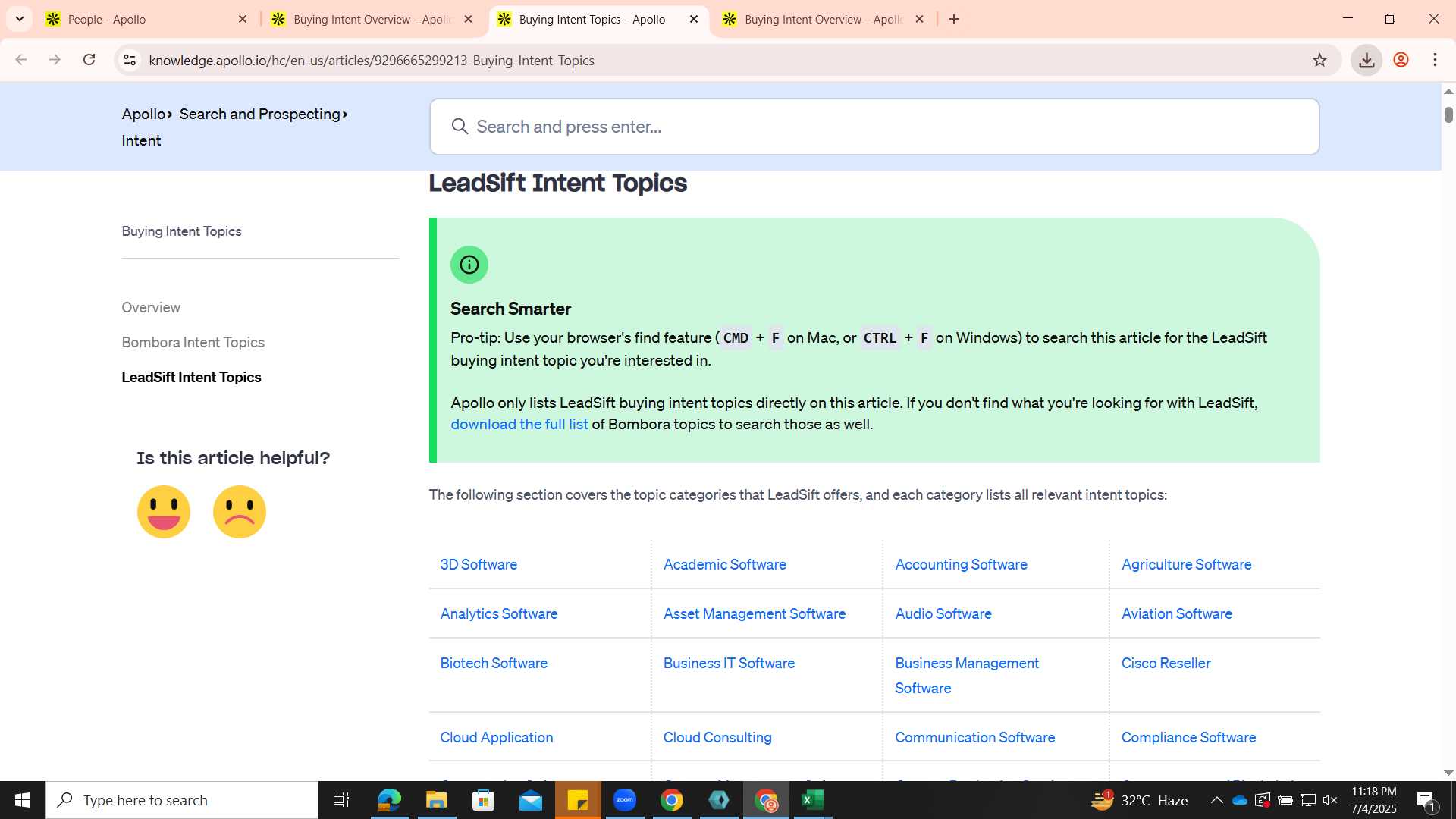The height and width of the screenshot is (819, 1456).
Task: Open the Academic Software link
Action: tap(724, 564)
